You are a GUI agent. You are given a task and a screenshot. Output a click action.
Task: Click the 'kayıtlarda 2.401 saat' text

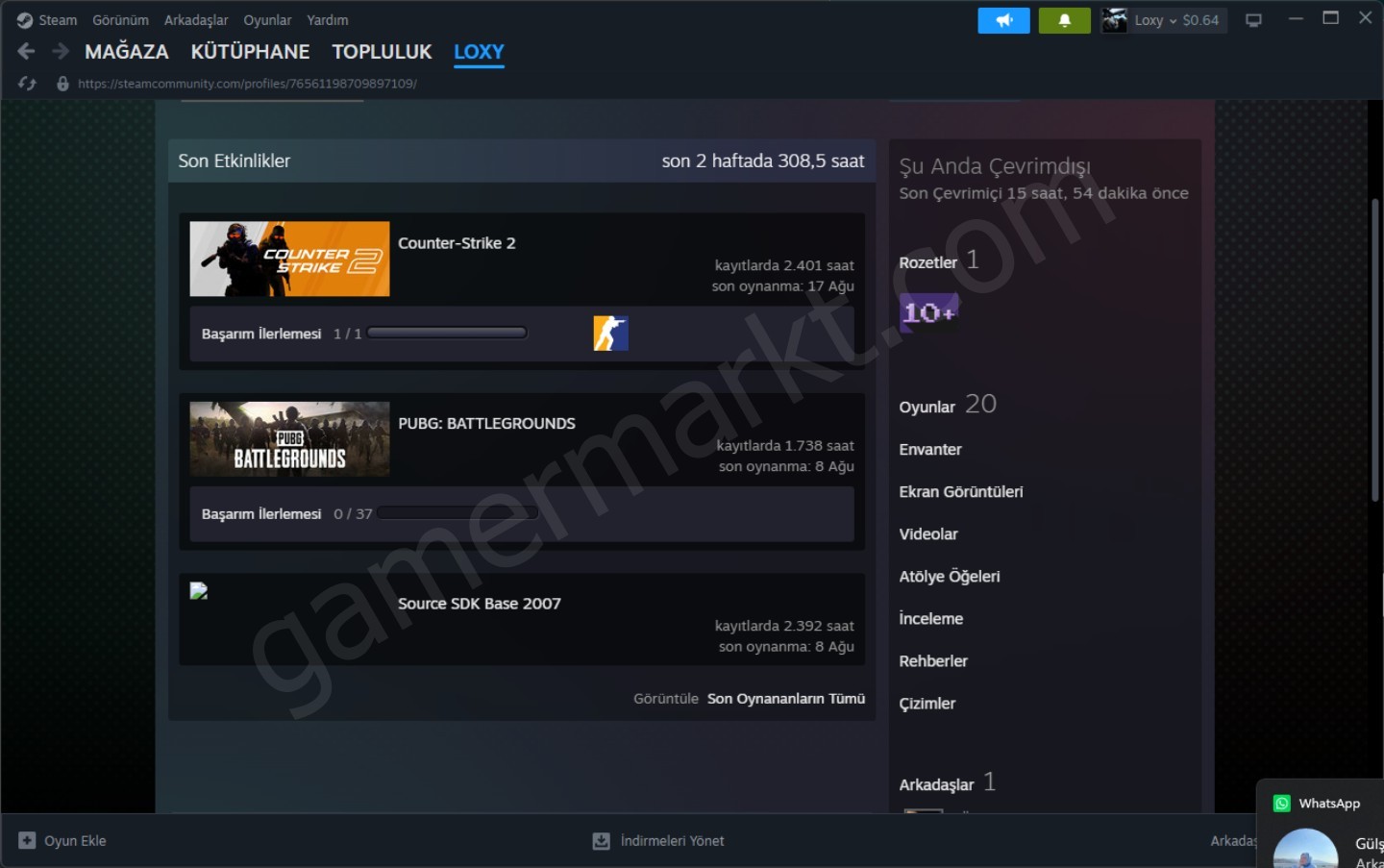coord(784,265)
